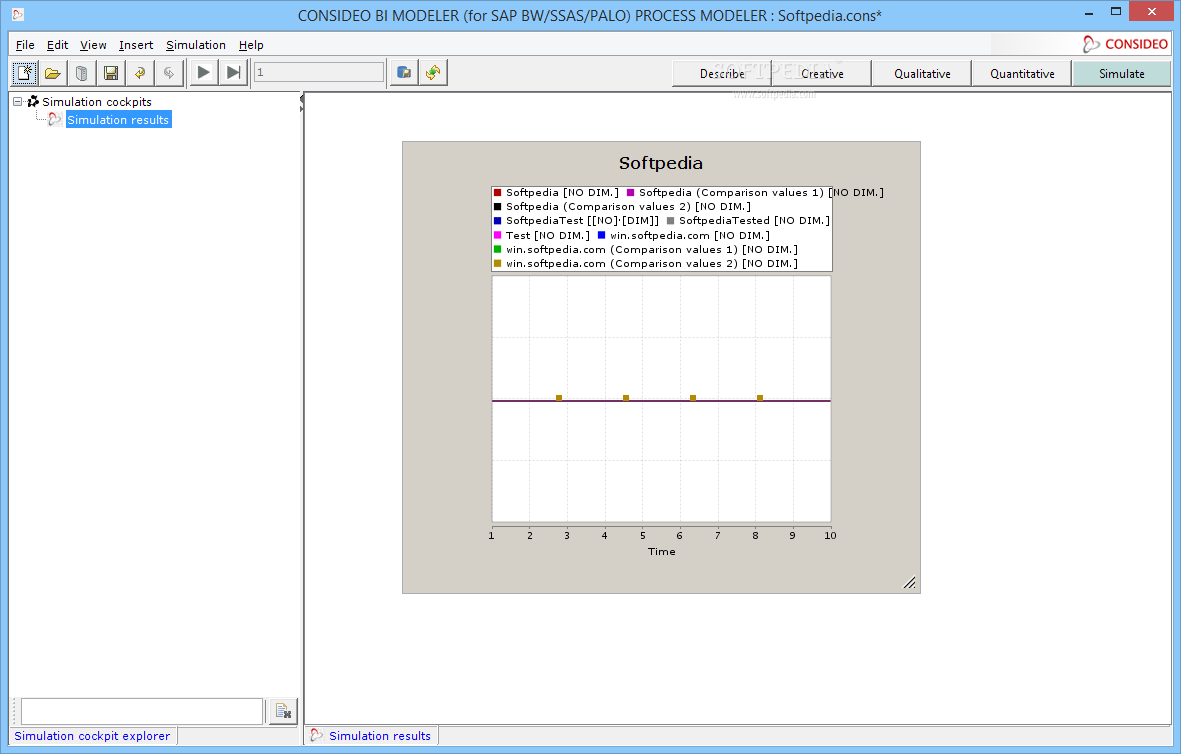
Task: Click the simulation step number field
Action: click(x=319, y=72)
